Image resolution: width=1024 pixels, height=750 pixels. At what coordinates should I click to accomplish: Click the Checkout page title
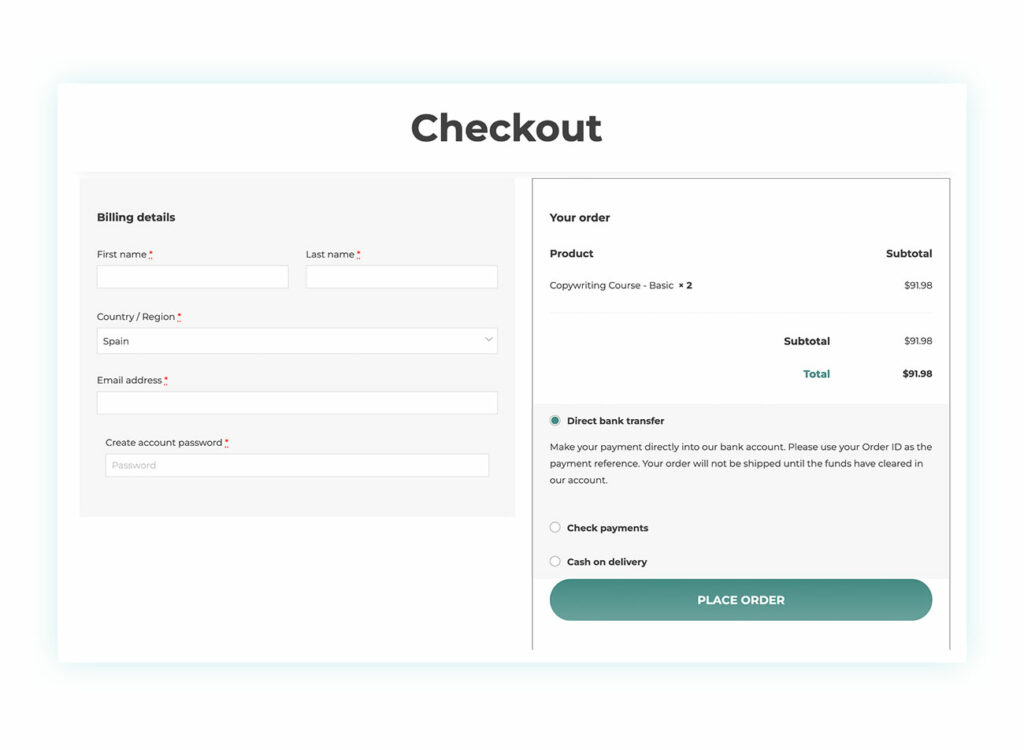(506, 128)
